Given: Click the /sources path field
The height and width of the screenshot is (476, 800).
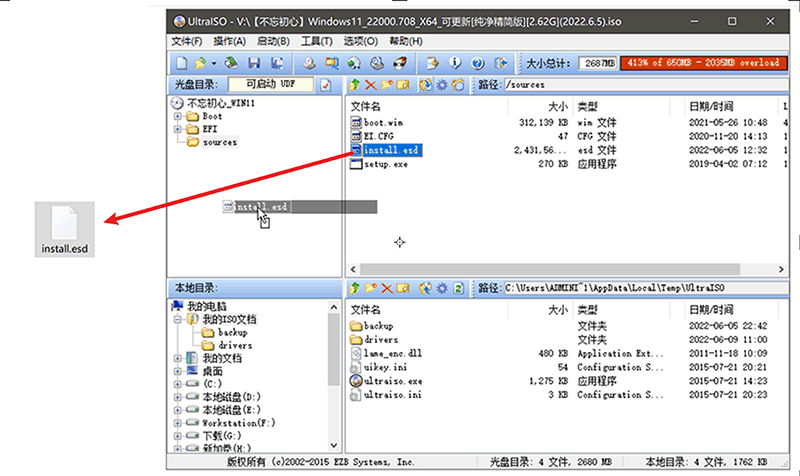Looking at the screenshot, I should pyautogui.click(x=646, y=85).
